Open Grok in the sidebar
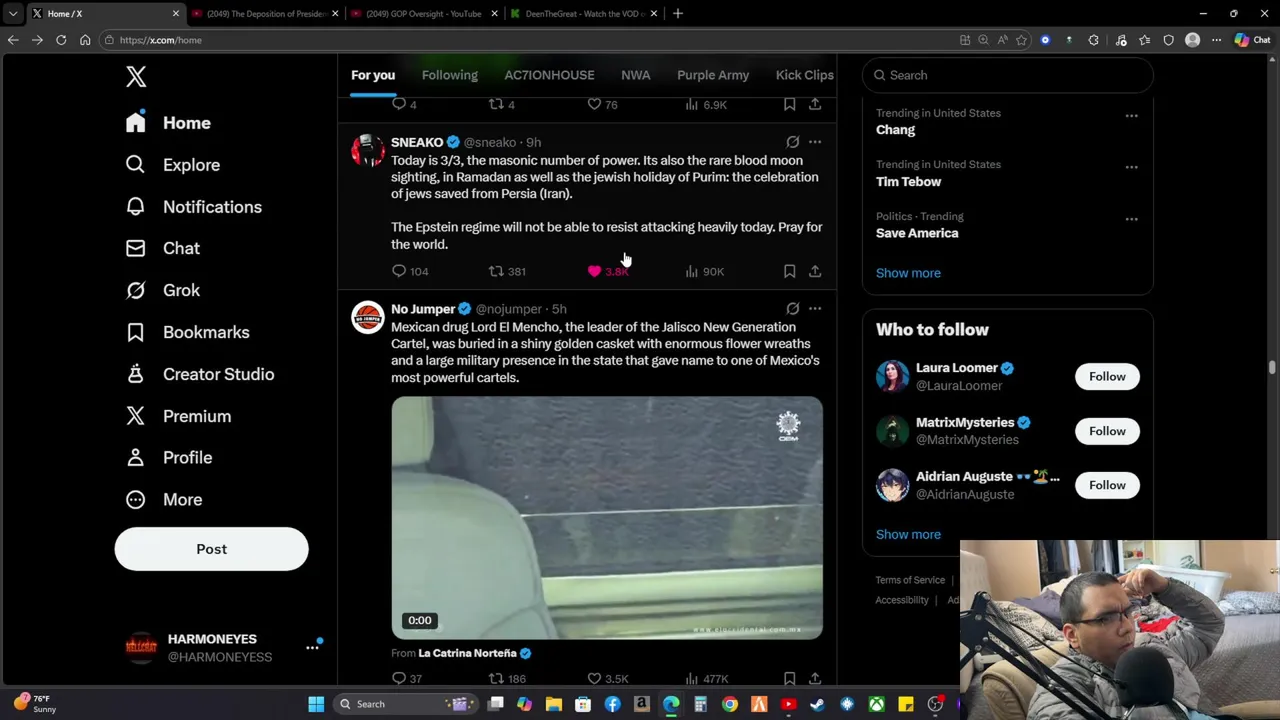Screen dimensions: 1280x720 (x=163, y=290)
